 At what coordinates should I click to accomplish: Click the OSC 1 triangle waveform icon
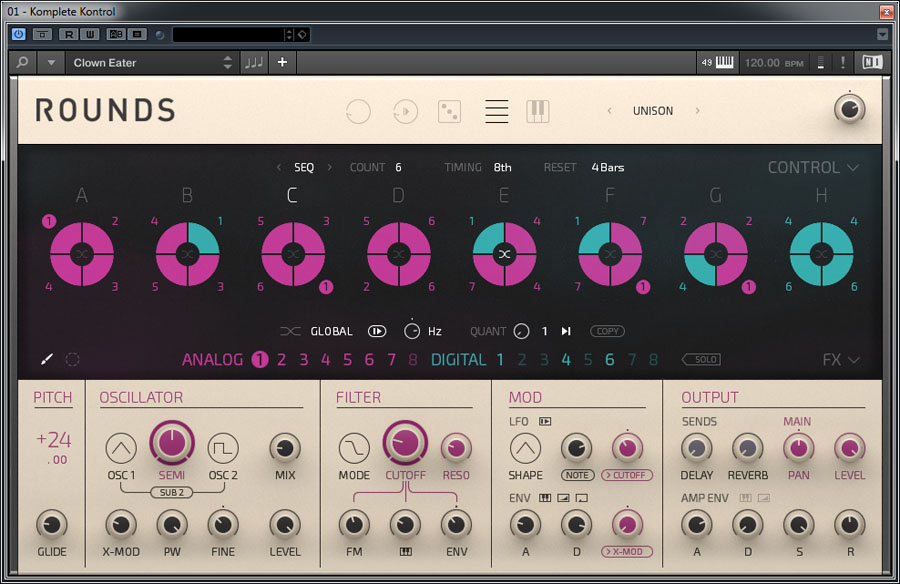coord(121,448)
